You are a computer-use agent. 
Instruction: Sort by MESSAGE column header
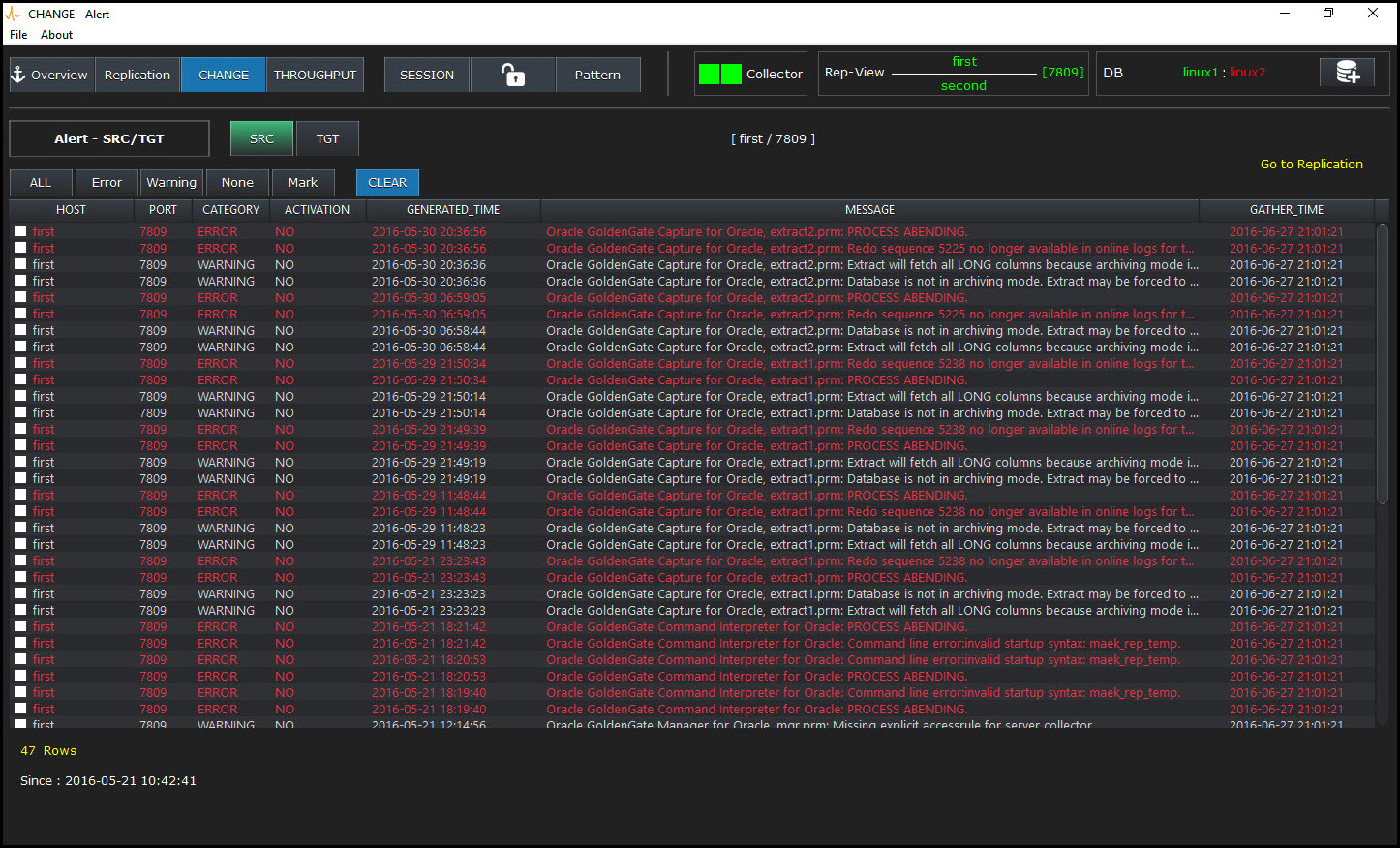(869, 209)
